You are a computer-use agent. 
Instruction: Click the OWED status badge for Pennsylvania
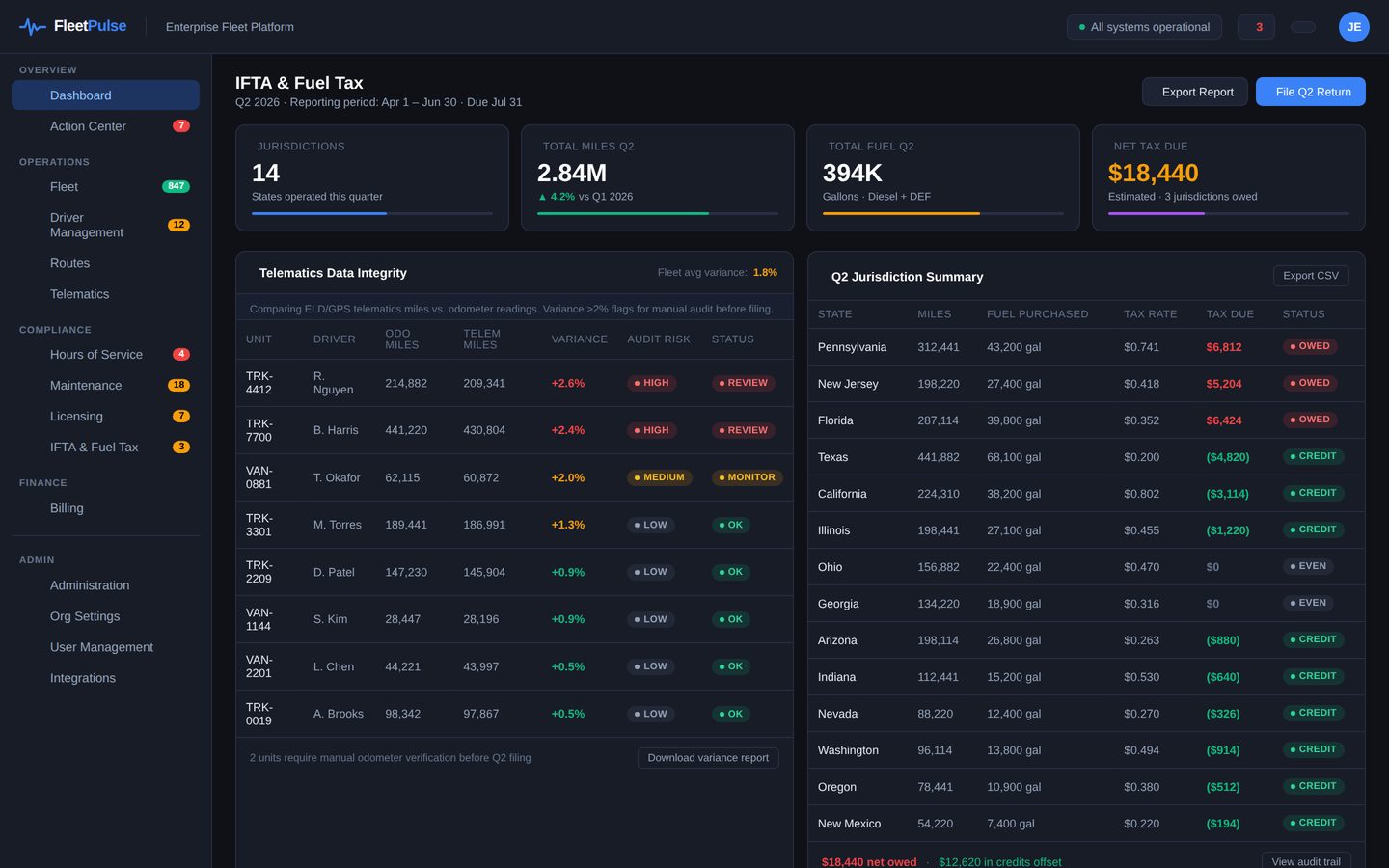coord(1310,346)
